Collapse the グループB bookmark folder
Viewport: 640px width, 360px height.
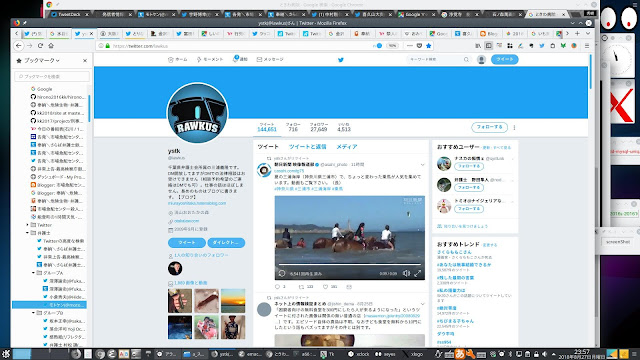pyautogui.click(x=33, y=313)
